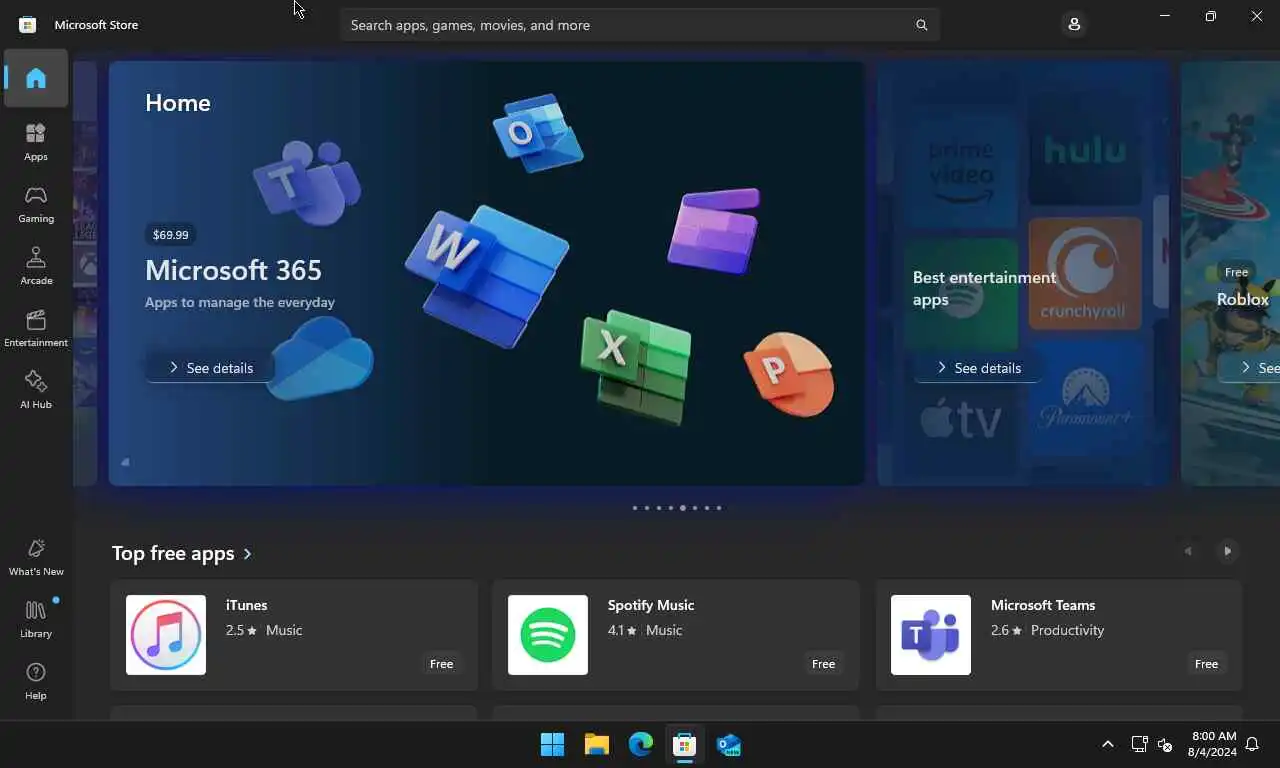Click the iTunes app icon
This screenshot has width=1280, height=768.
click(x=166, y=635)
